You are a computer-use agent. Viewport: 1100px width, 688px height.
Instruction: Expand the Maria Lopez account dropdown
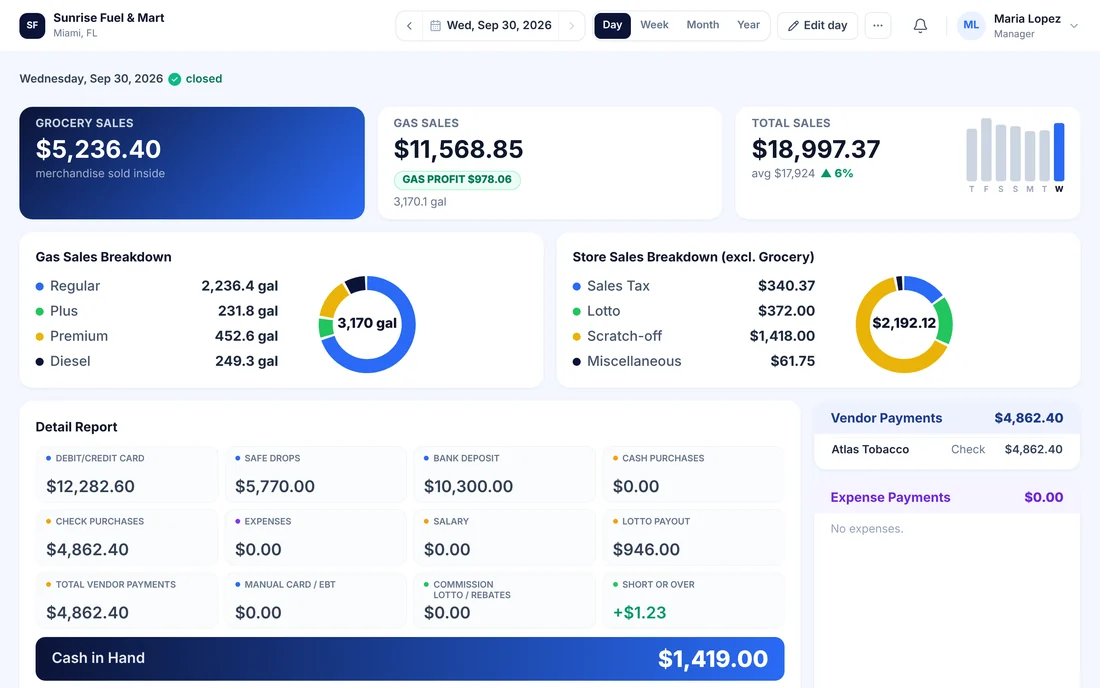(x=1073, y=26)
